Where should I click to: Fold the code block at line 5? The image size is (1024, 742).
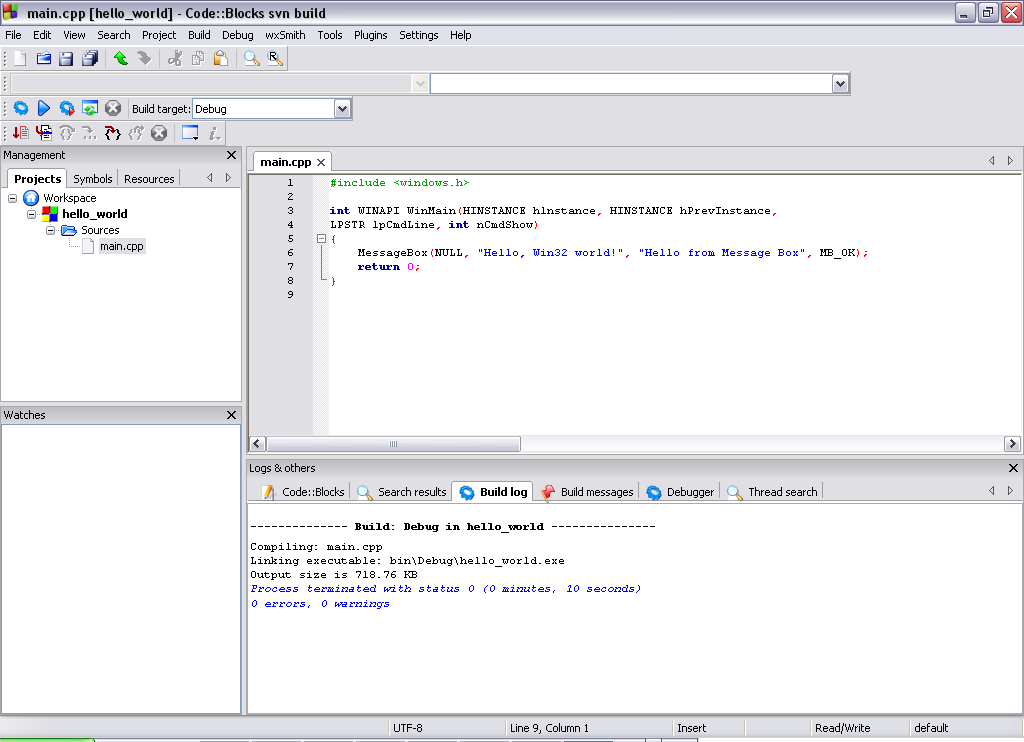coord(320,239)
